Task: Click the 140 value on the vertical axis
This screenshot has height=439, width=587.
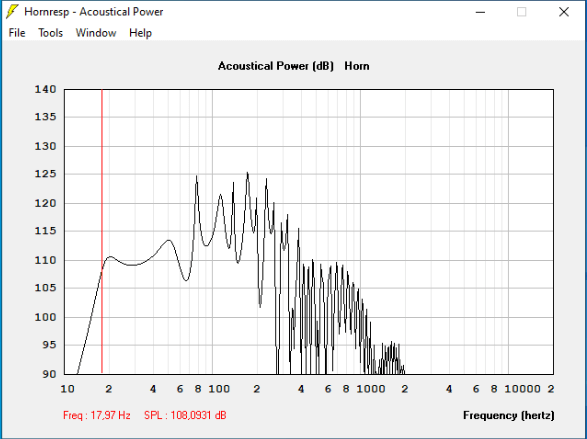Action: tap(45, 89)
